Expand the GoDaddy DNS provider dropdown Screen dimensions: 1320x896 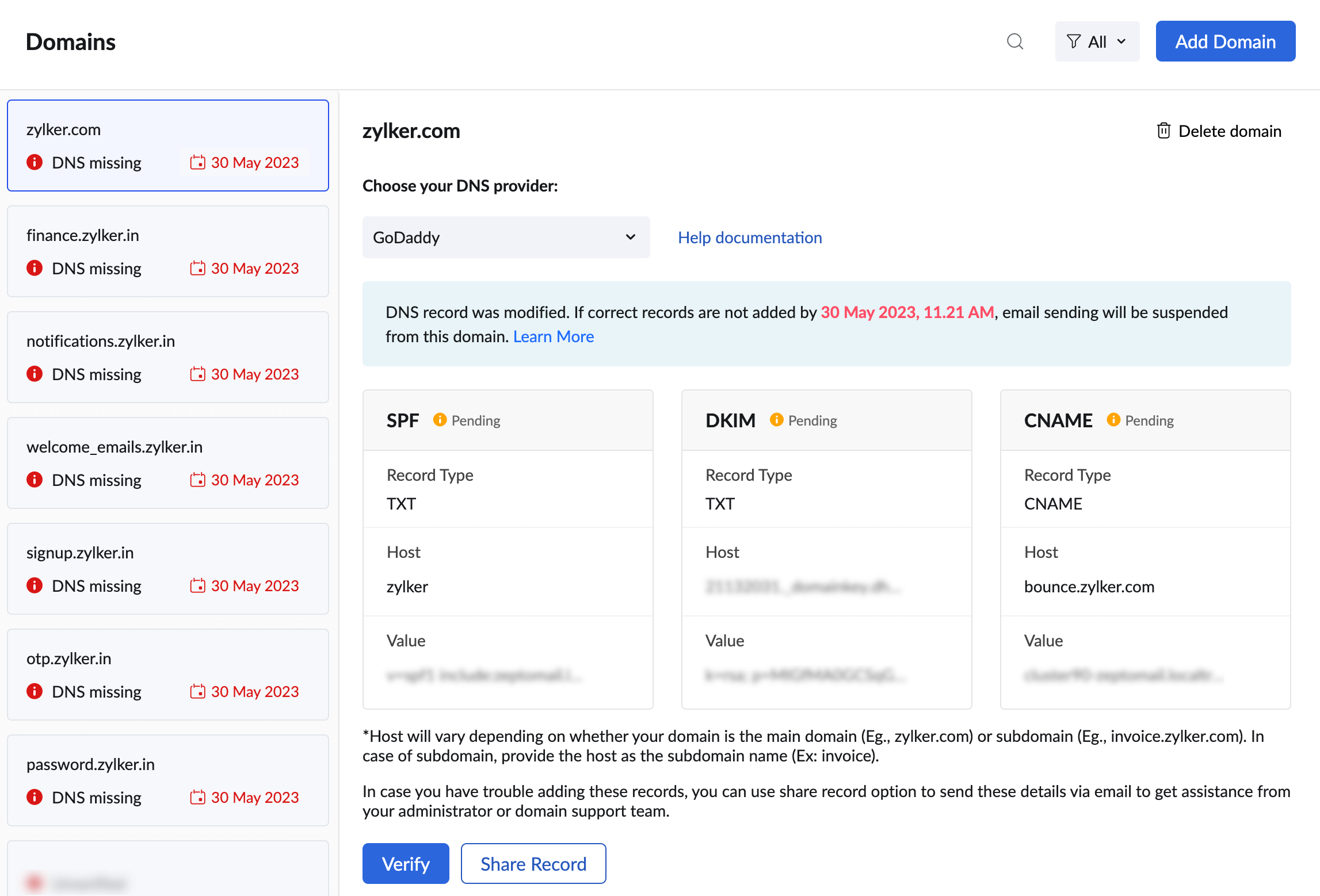tap(505, 238)
